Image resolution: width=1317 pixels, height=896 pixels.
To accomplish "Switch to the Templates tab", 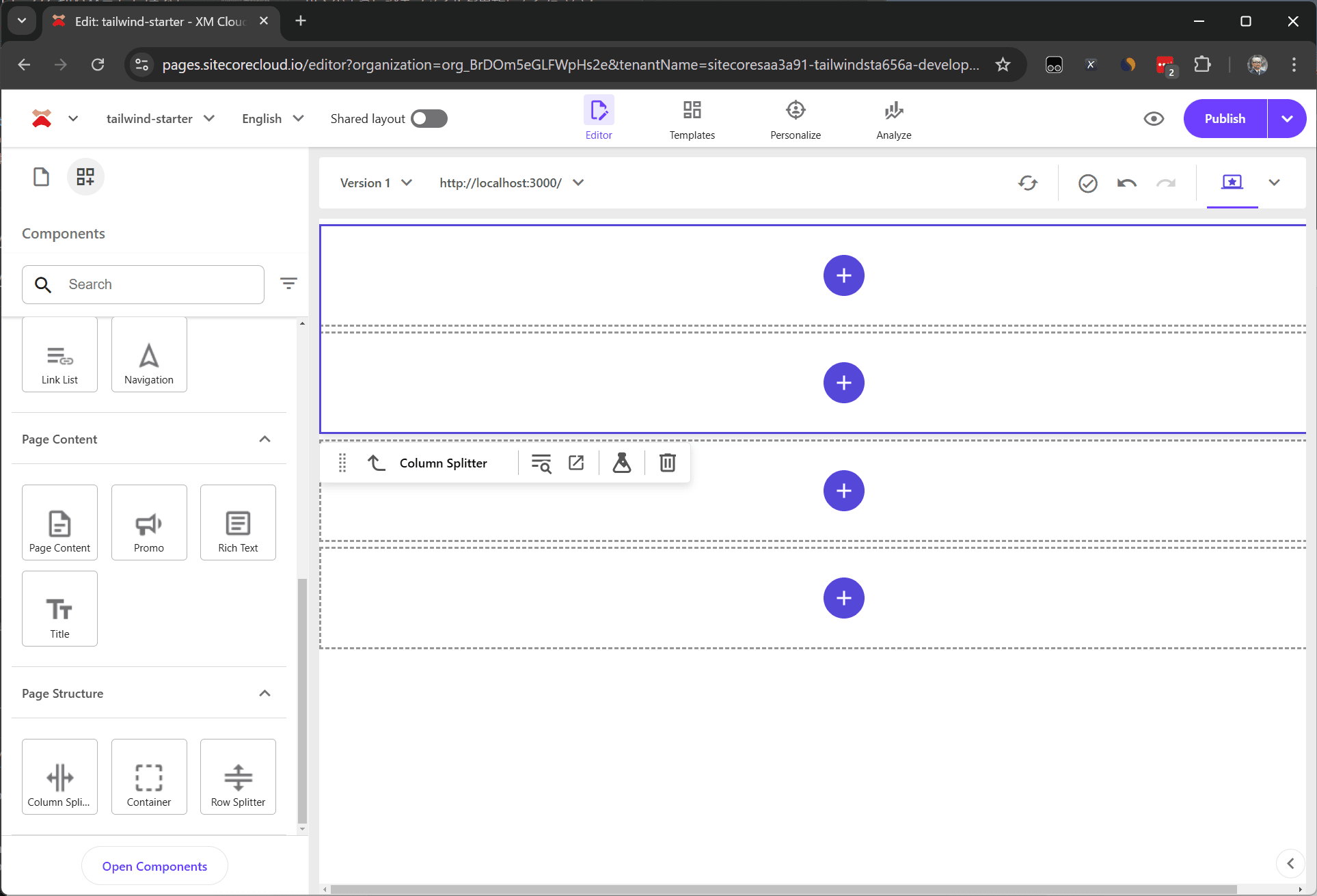I will pyautogui.click(x=692, y=119).
